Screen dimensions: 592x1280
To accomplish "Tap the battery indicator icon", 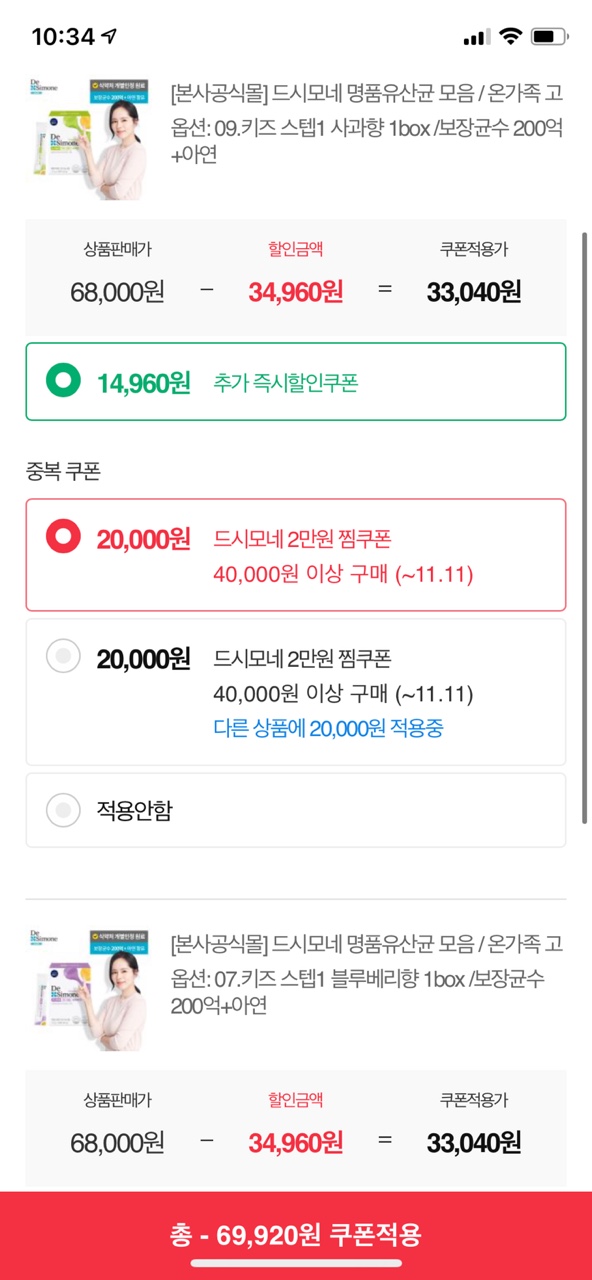I will [x=549, y=37].
